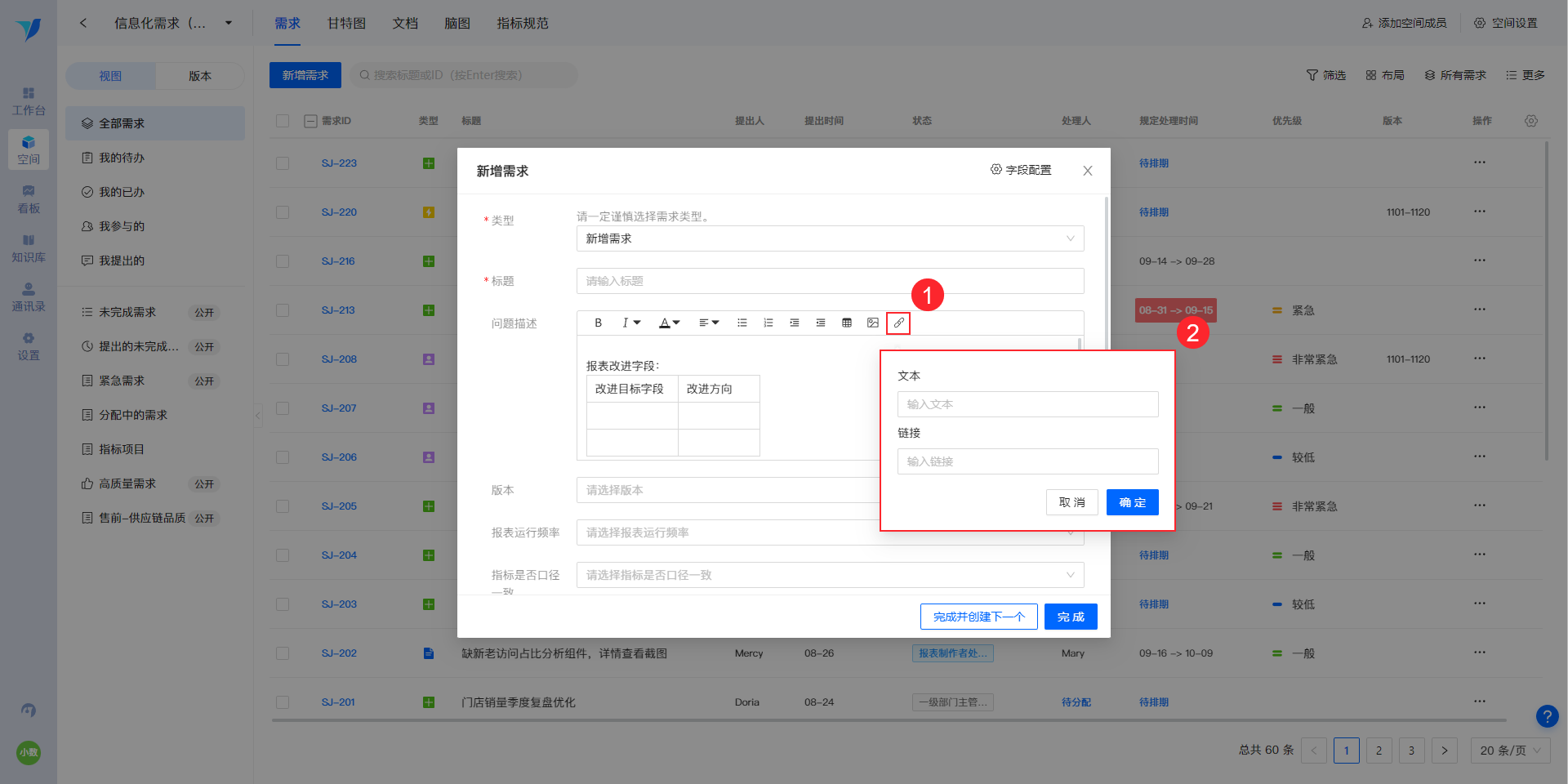Viewport: 1568px width, 784px height.
Task: Open 布局 layout options
Action: (1385, 75)
